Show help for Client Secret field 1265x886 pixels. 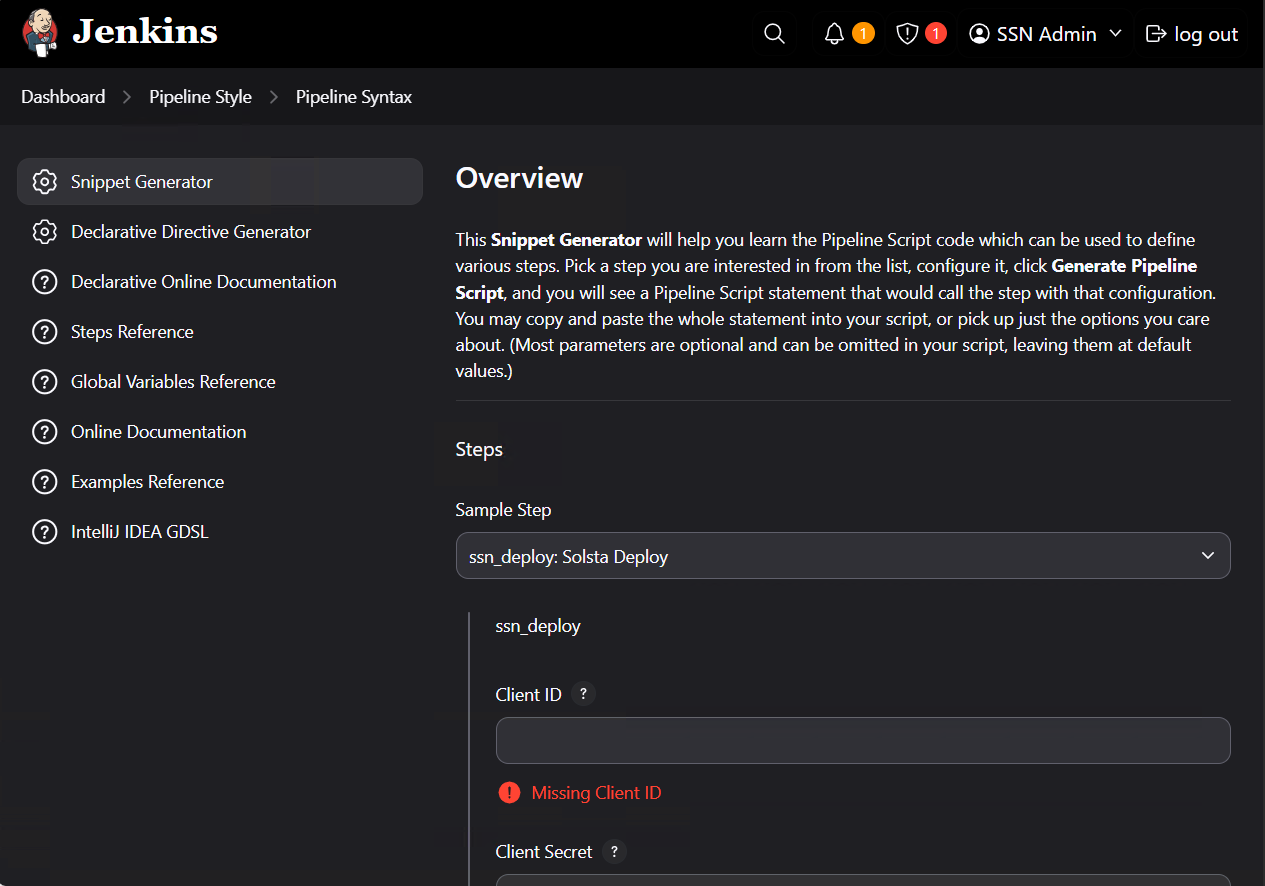pos(615,852)
